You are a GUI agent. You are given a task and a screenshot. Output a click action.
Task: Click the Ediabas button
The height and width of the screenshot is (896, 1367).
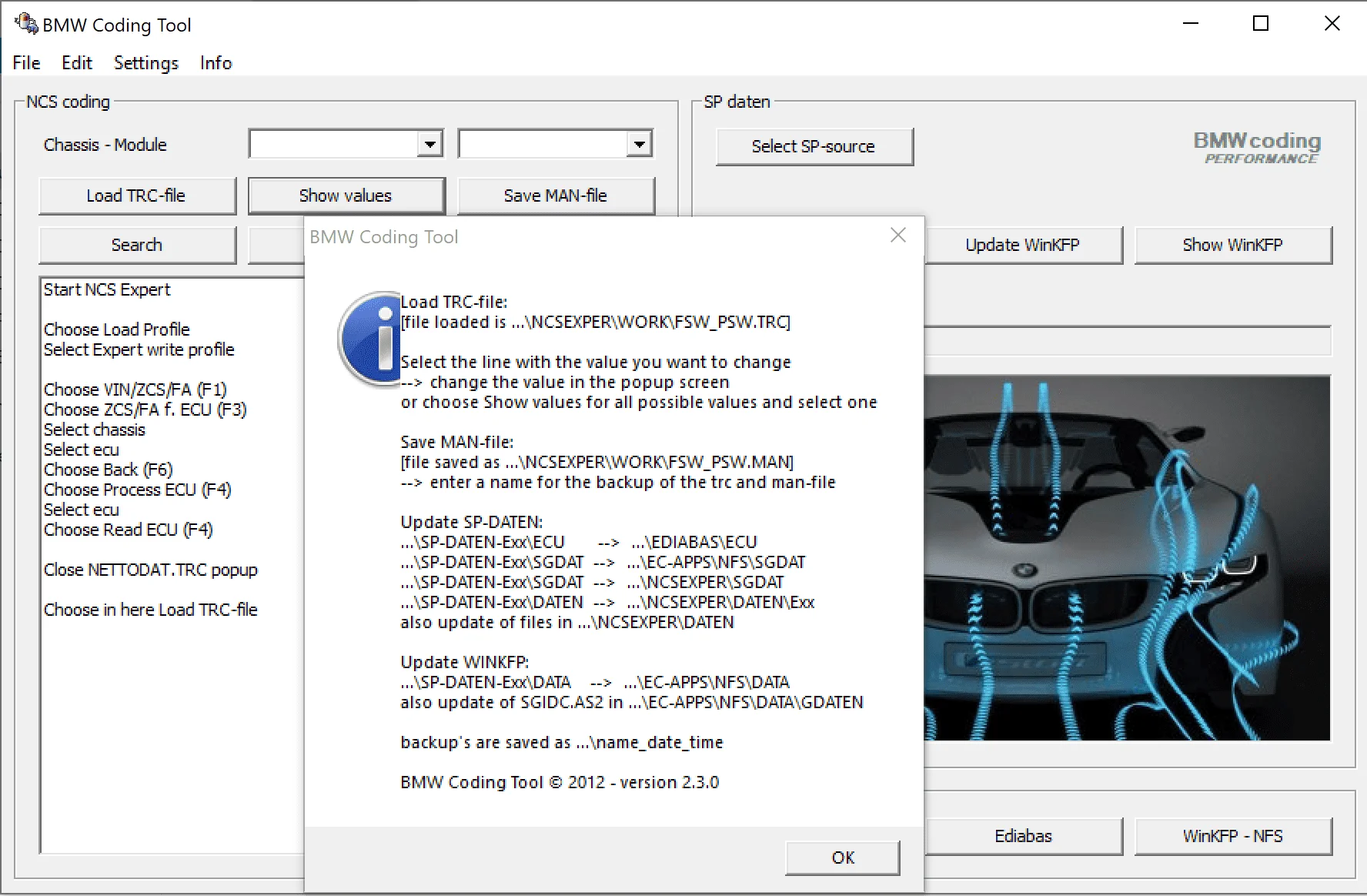click(x=1023, y=836)
